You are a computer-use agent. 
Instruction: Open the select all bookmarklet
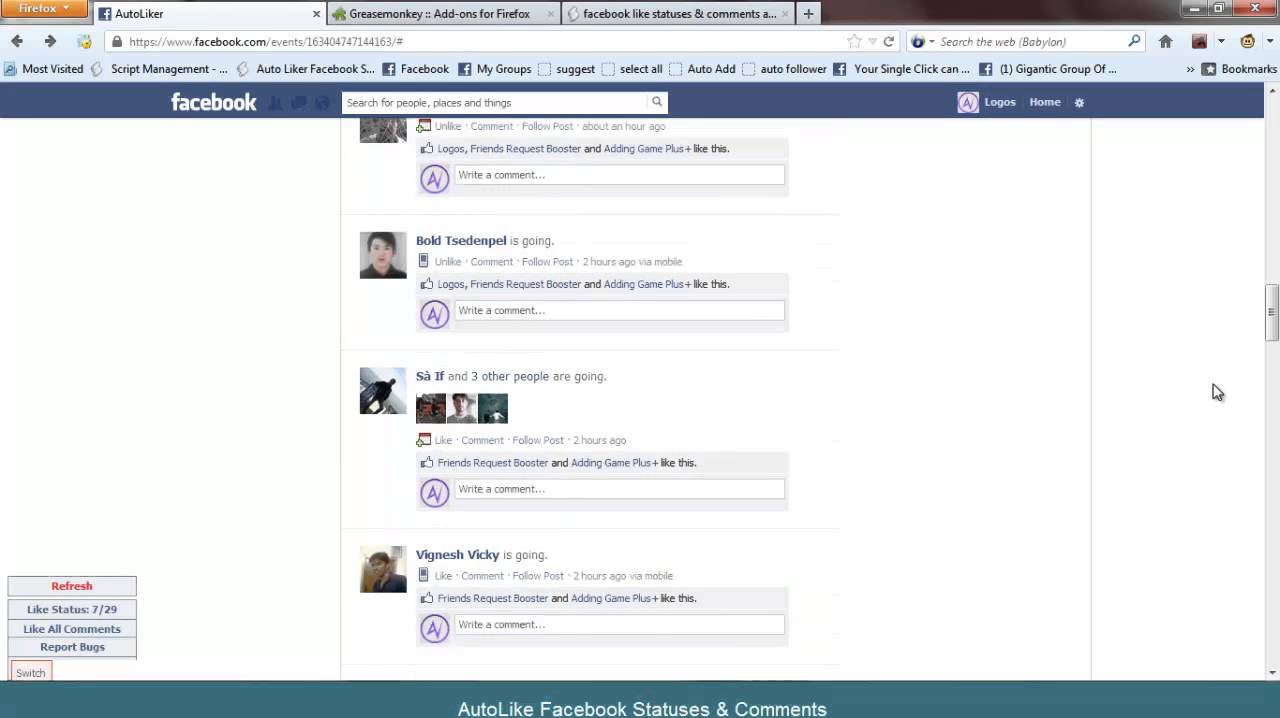[632, 69]
